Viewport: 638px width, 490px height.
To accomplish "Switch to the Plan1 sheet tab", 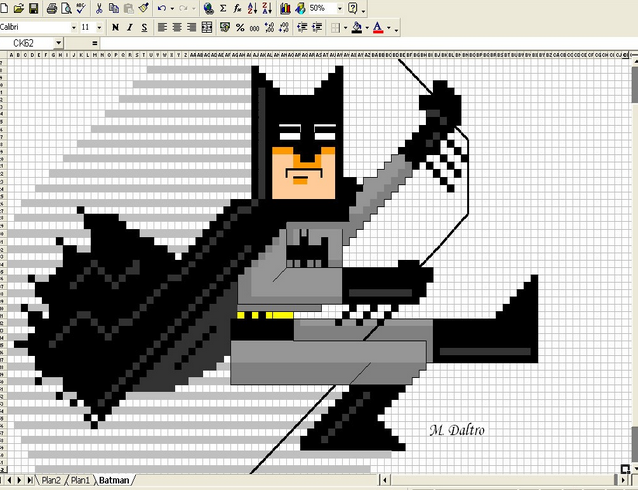I will coord(80,480).
